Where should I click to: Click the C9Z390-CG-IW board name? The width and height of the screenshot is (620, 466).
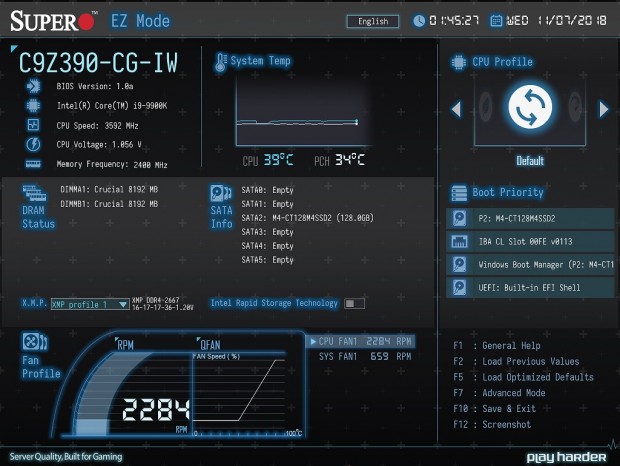click(98, 63)
